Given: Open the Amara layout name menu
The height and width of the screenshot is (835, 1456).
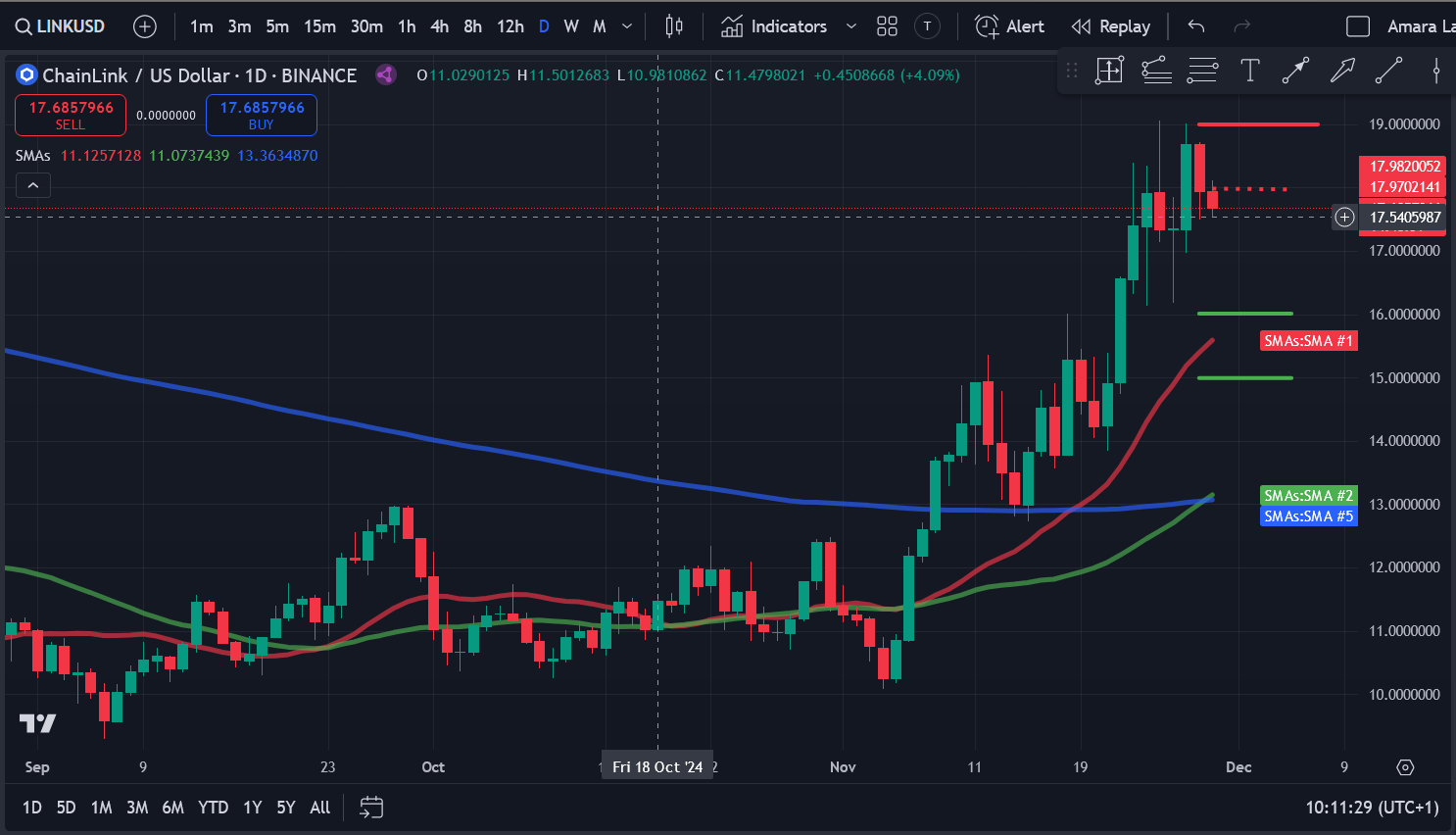Looking at the screenshot, I should coord(1420,26).
